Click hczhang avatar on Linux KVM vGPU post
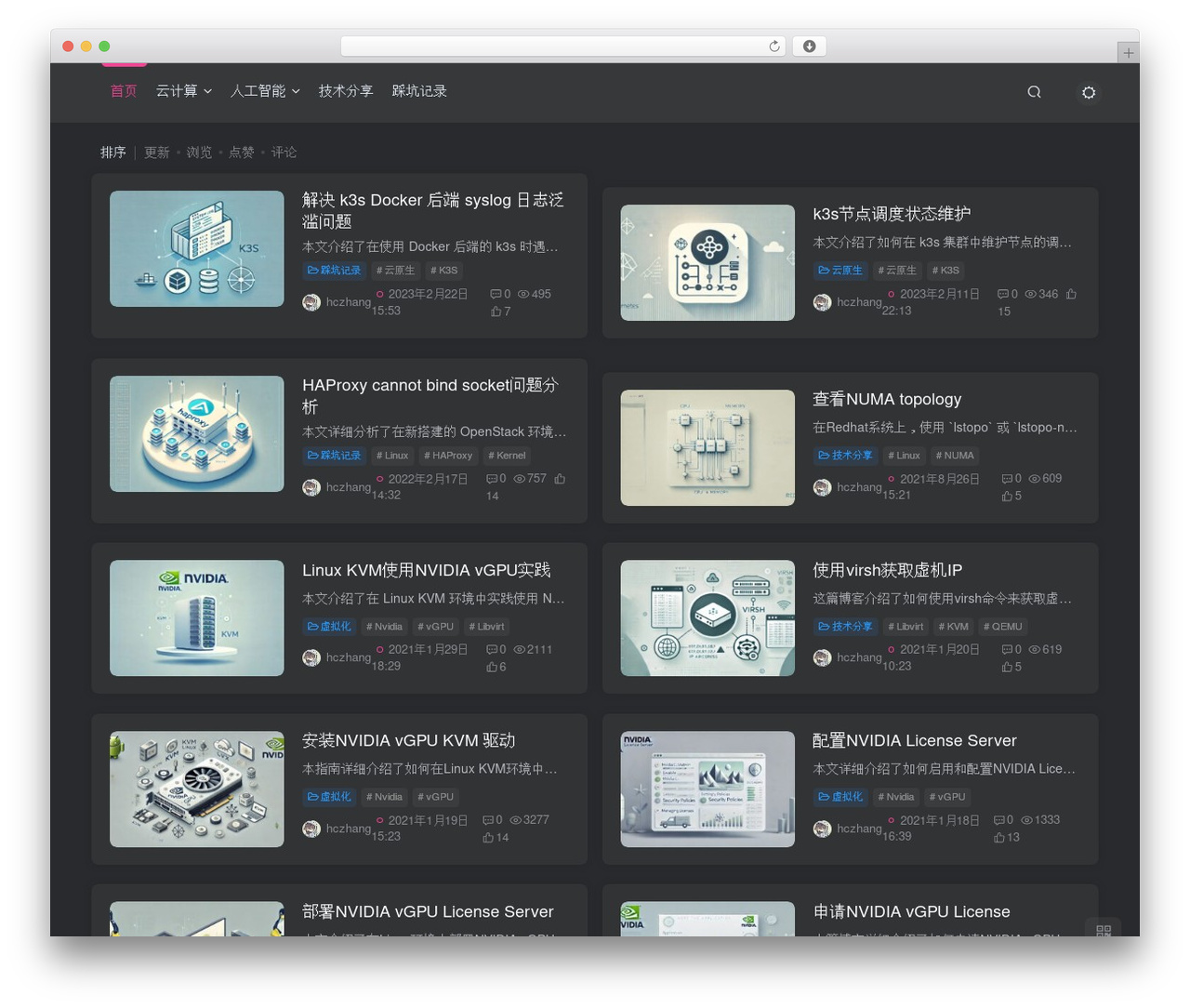1190x1008 pixels. pyautogui.click(x=311, y=657)
